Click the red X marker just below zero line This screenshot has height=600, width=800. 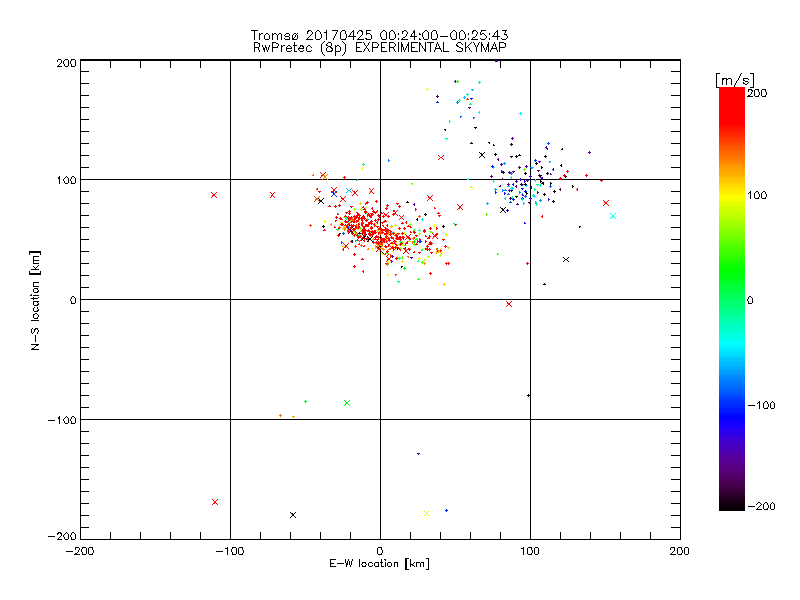tap(509, 304)
